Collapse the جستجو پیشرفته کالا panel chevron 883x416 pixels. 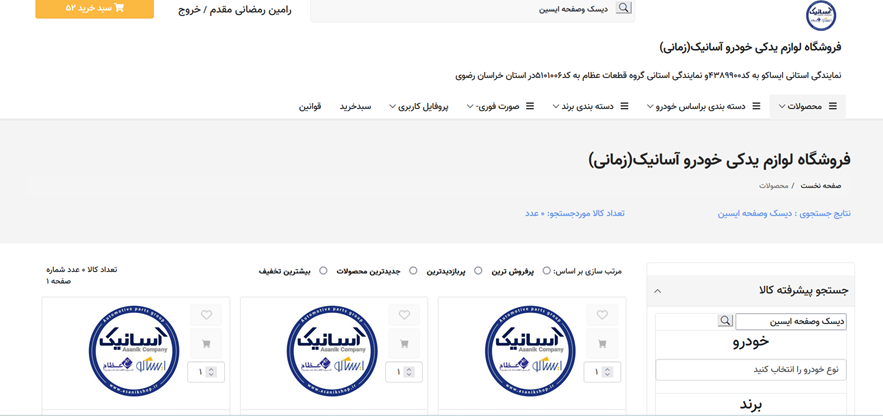657,291
